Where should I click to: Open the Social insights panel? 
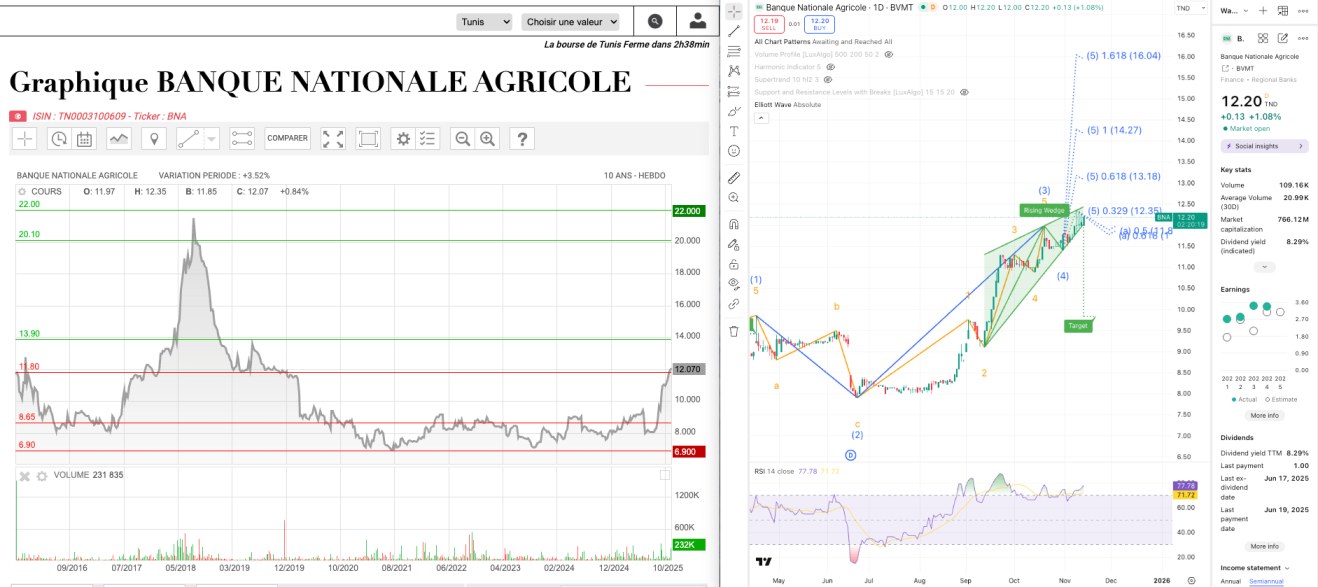click(1264, 146)
